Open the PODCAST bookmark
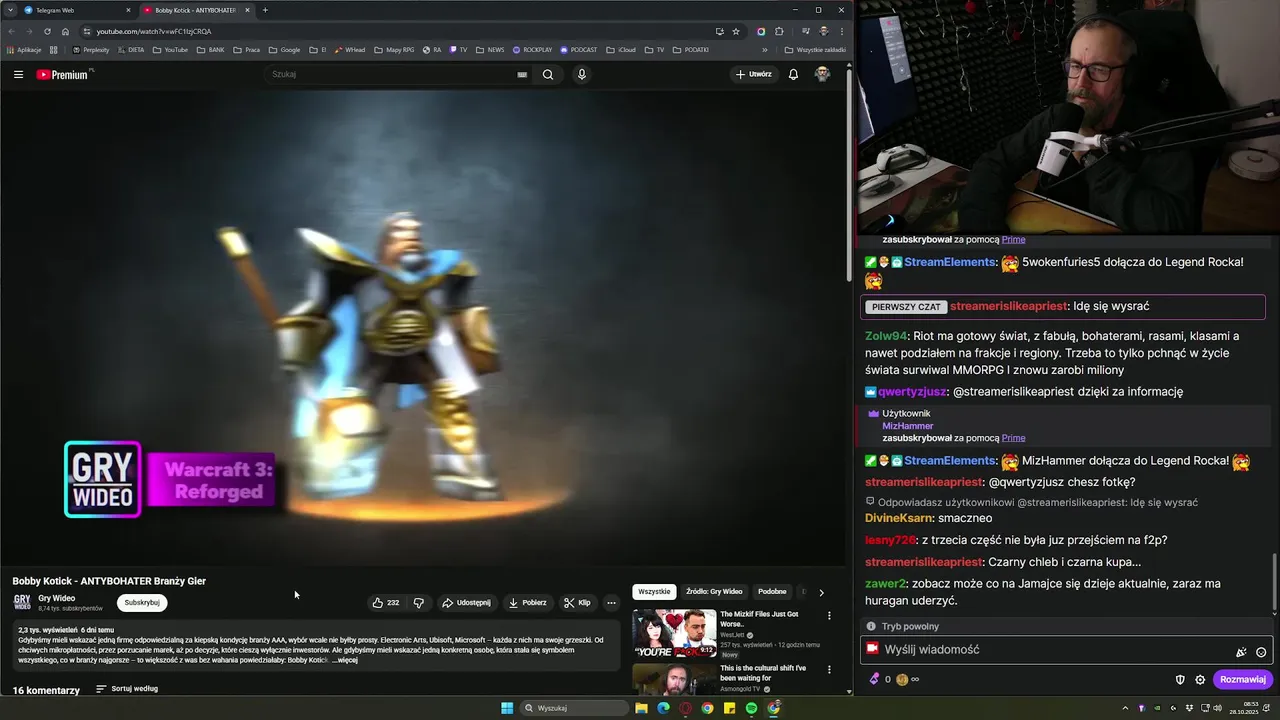The height and width of the screenshot is (720, 1280). 579,49
